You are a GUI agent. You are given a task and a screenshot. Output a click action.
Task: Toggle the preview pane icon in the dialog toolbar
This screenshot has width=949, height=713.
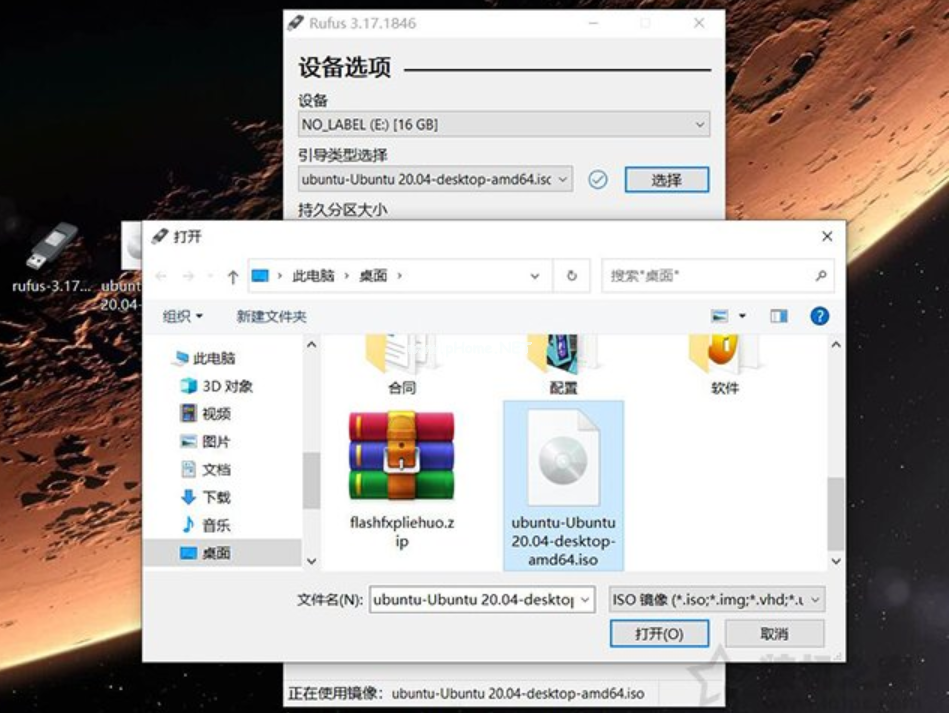(x=781, y=315)
